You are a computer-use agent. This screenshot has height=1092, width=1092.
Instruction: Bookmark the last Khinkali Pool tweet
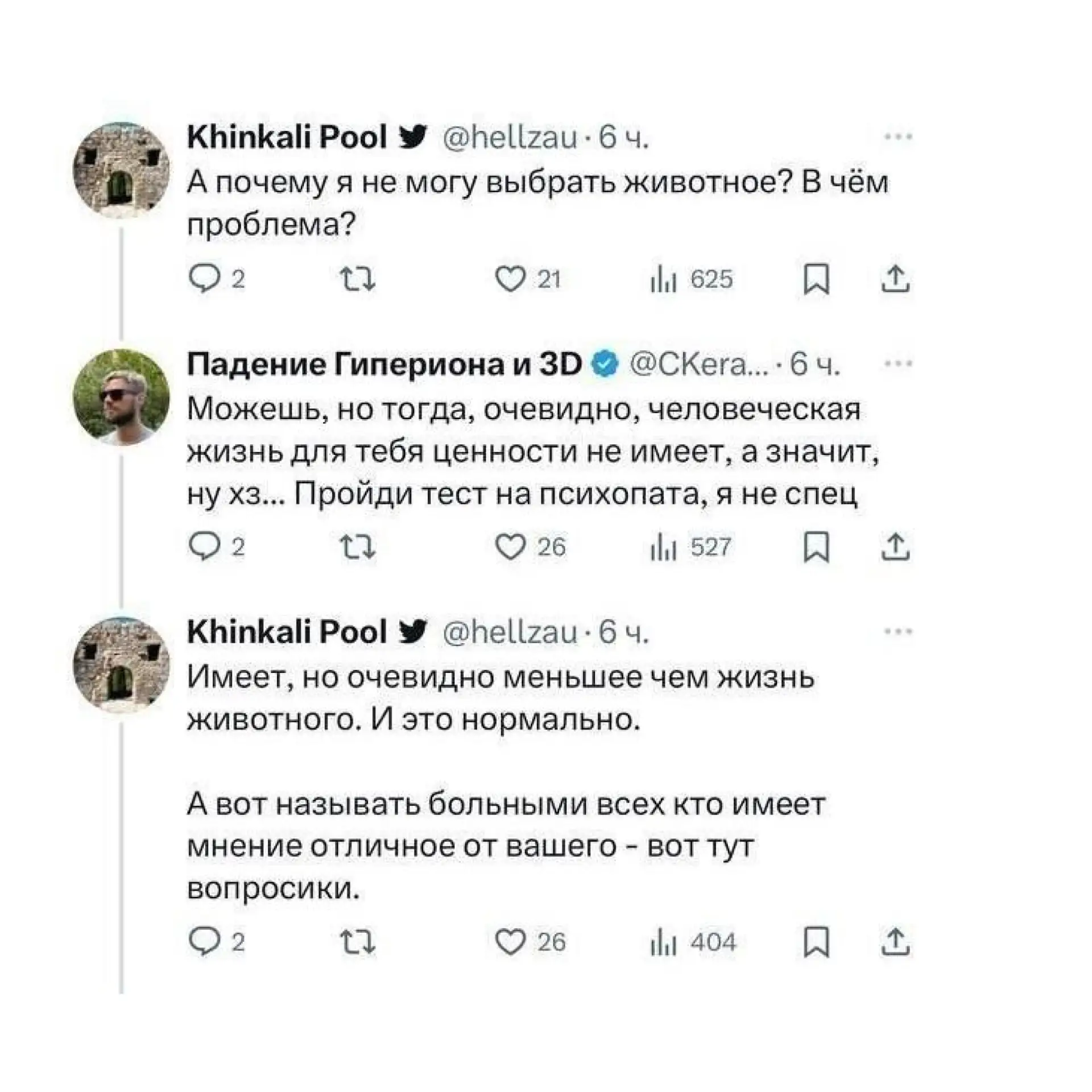pos(816,942)
